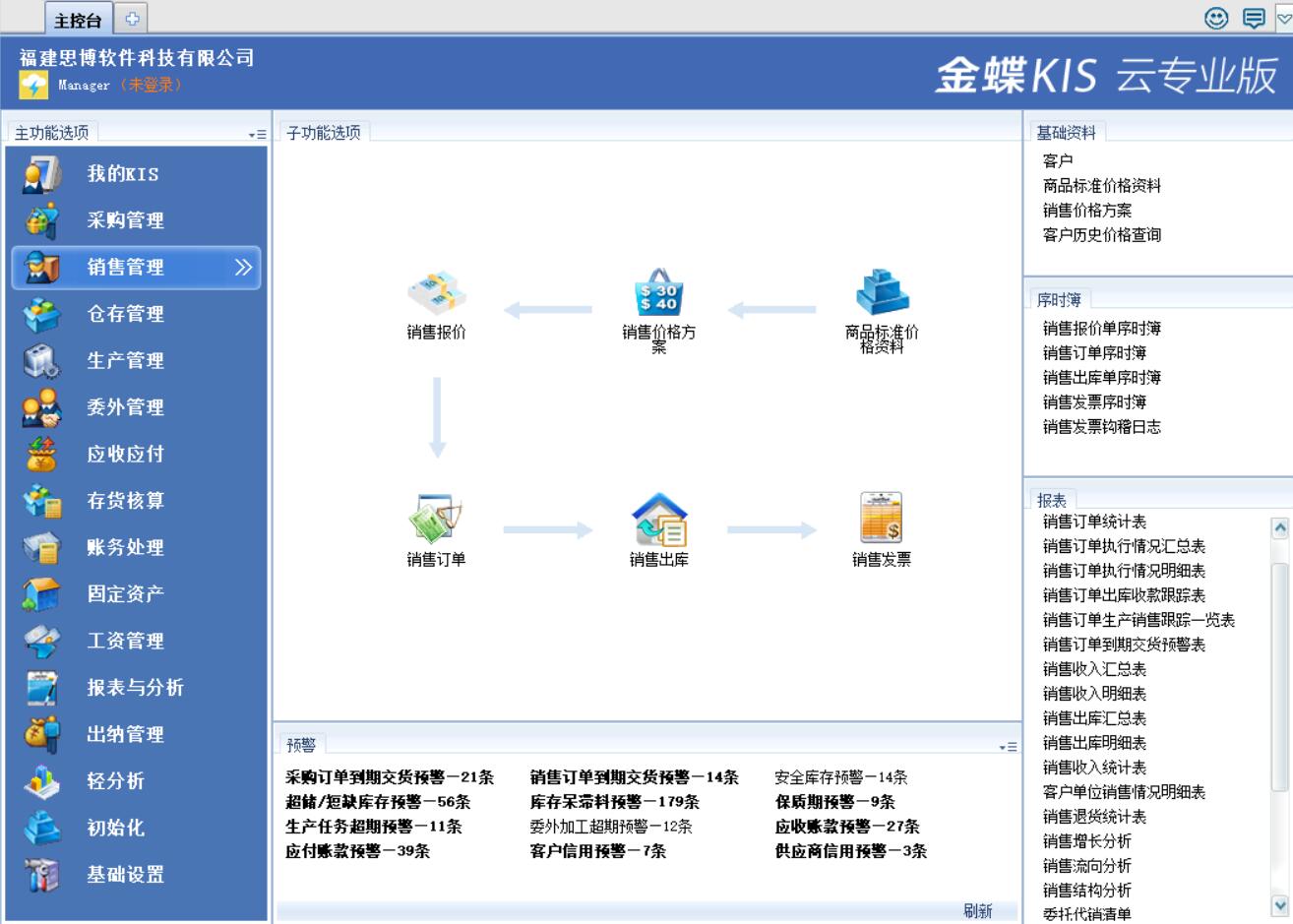Image resolution: width=1293 pixels, height=924 pixels.
Task: Click the report list scroll-down arrow
Action: pos(1280,905)
